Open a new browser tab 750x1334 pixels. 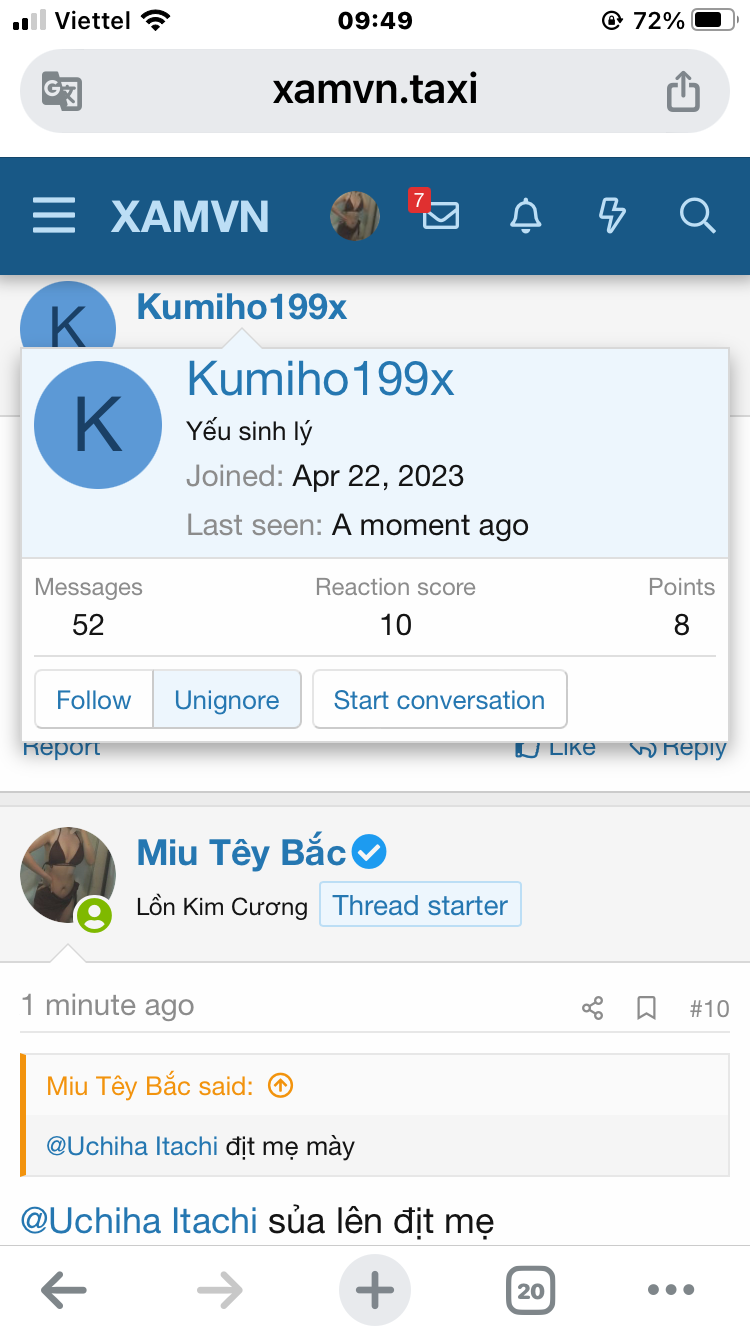[375, 1290]
